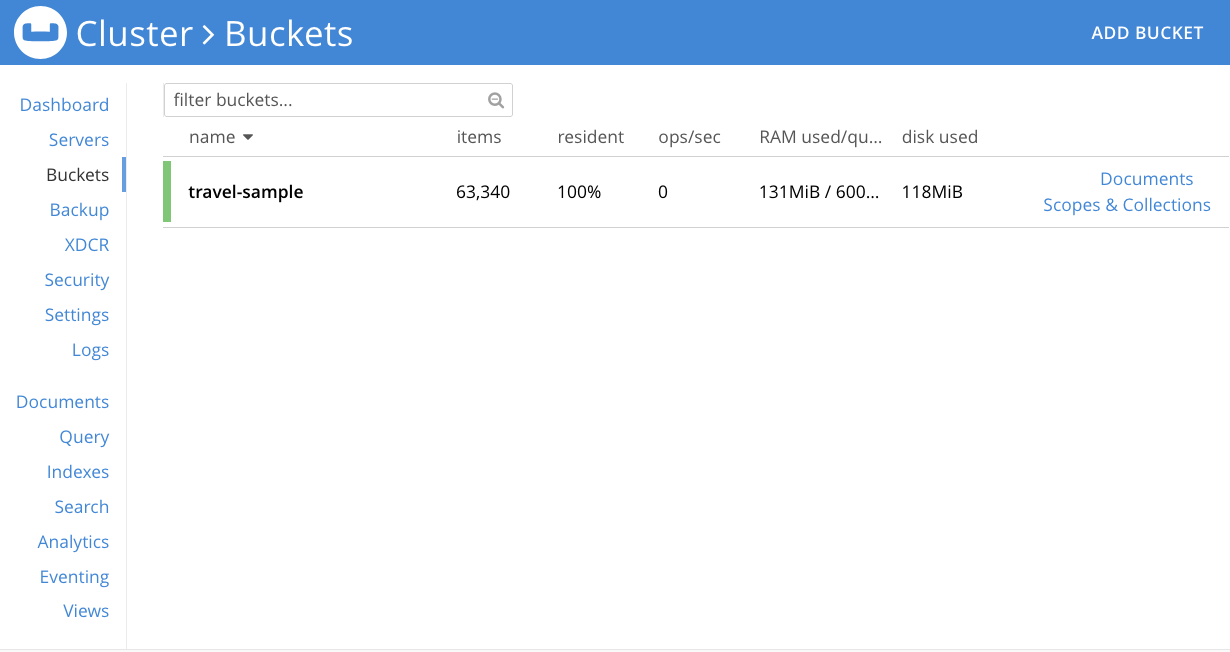The width and height of the screenshot is (1230, 652).
Task: Open the Views section
Action: pos(86,610)
